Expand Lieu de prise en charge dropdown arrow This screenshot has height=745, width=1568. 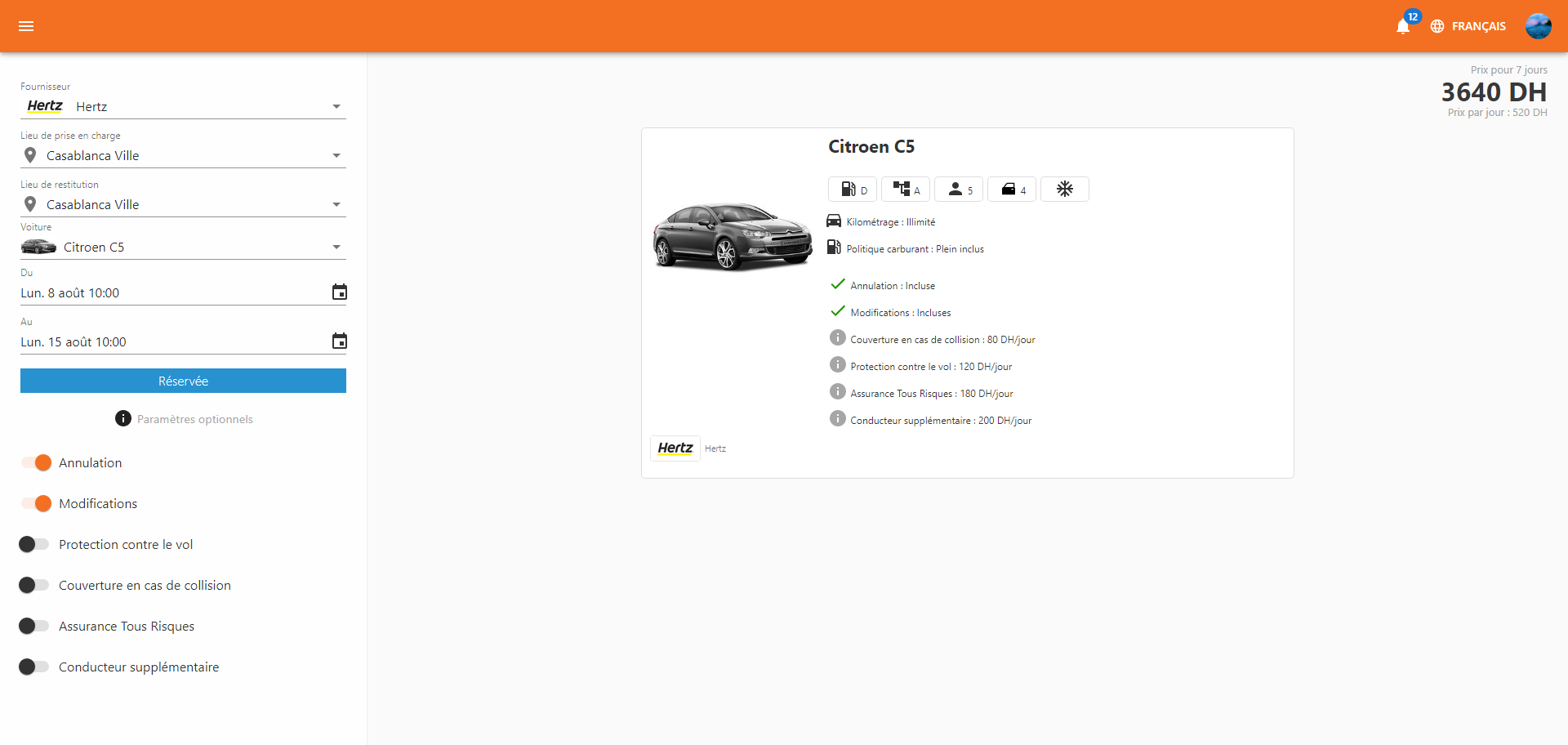pyautogui.click(x=336, y=156)
